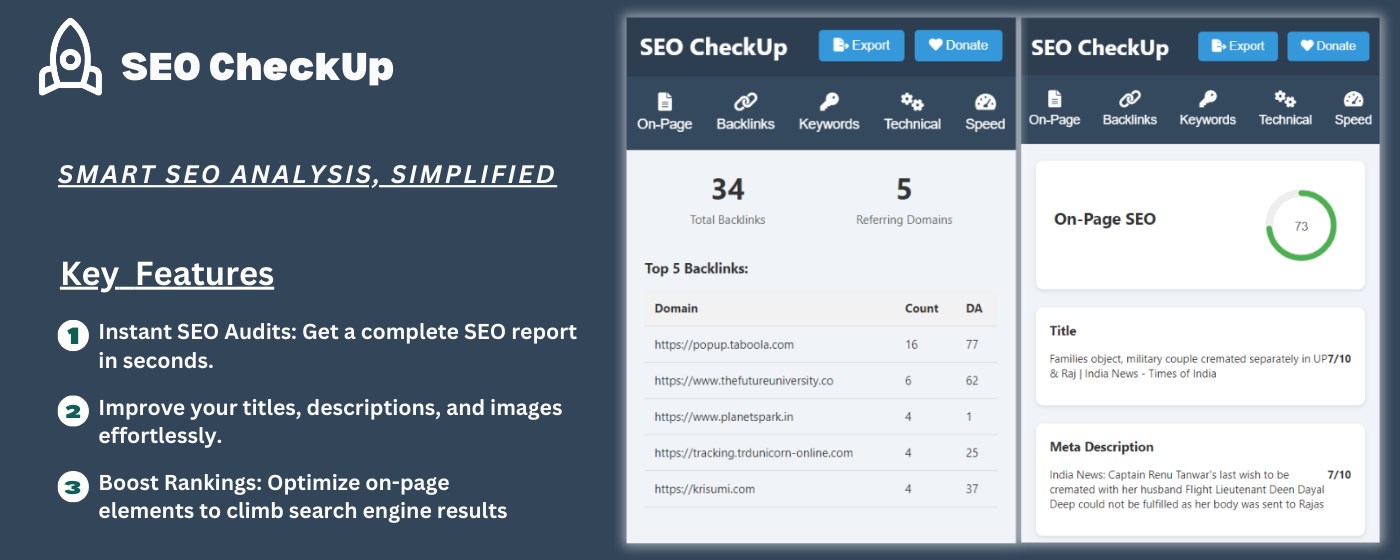Click Top 5 Backlinks heading
This screenshot has height=560, width=1400.
point(696,269)
